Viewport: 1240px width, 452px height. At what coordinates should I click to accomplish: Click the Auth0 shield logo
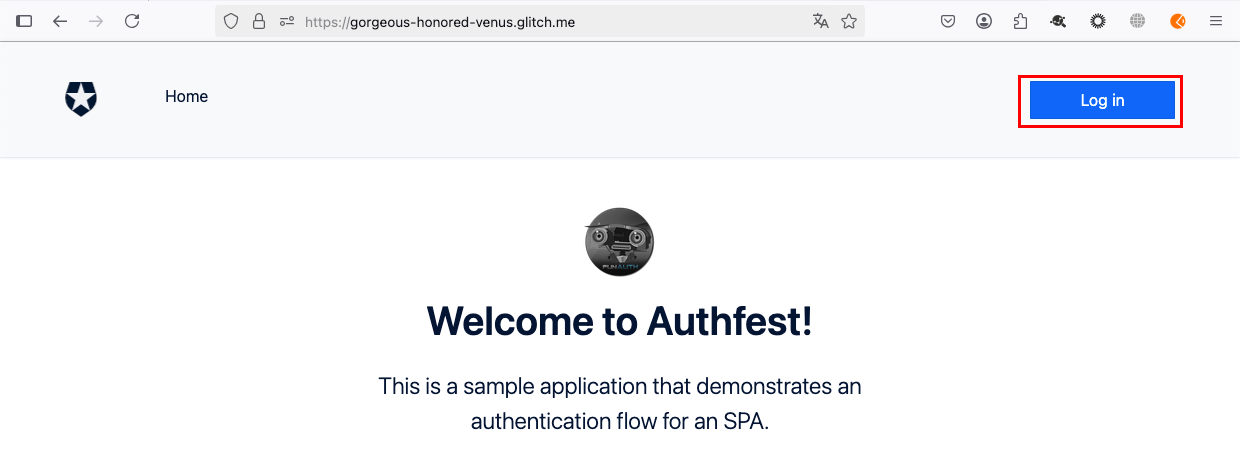click(81, 99)
